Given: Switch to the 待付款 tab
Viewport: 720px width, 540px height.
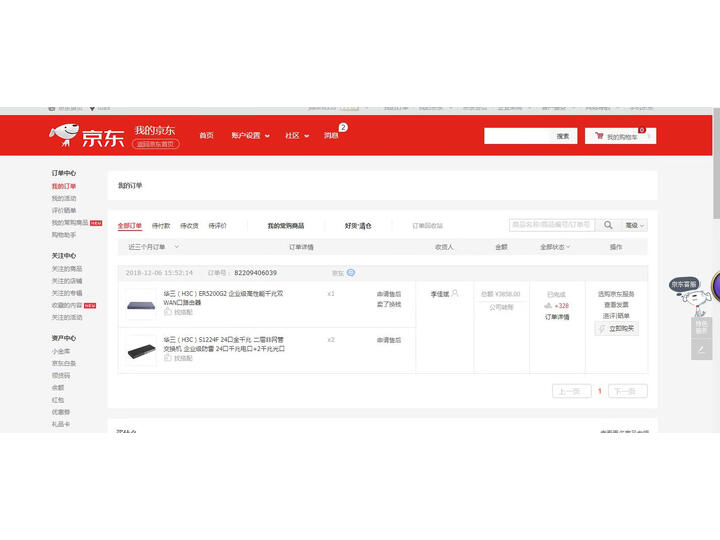Looking at the screenshot, I should (161, 225).
